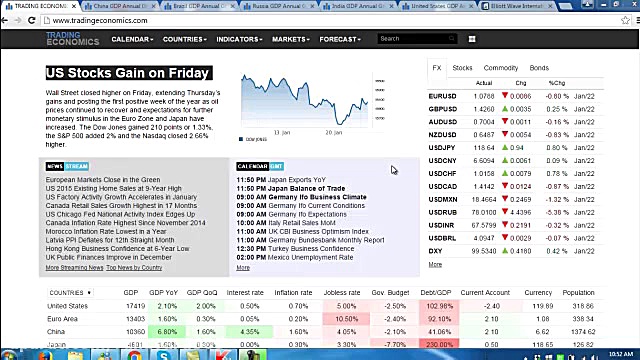This screenshot has height=360, width=640.
Task: Switch to the Commodity tab
Action: (x=500, y=68)
